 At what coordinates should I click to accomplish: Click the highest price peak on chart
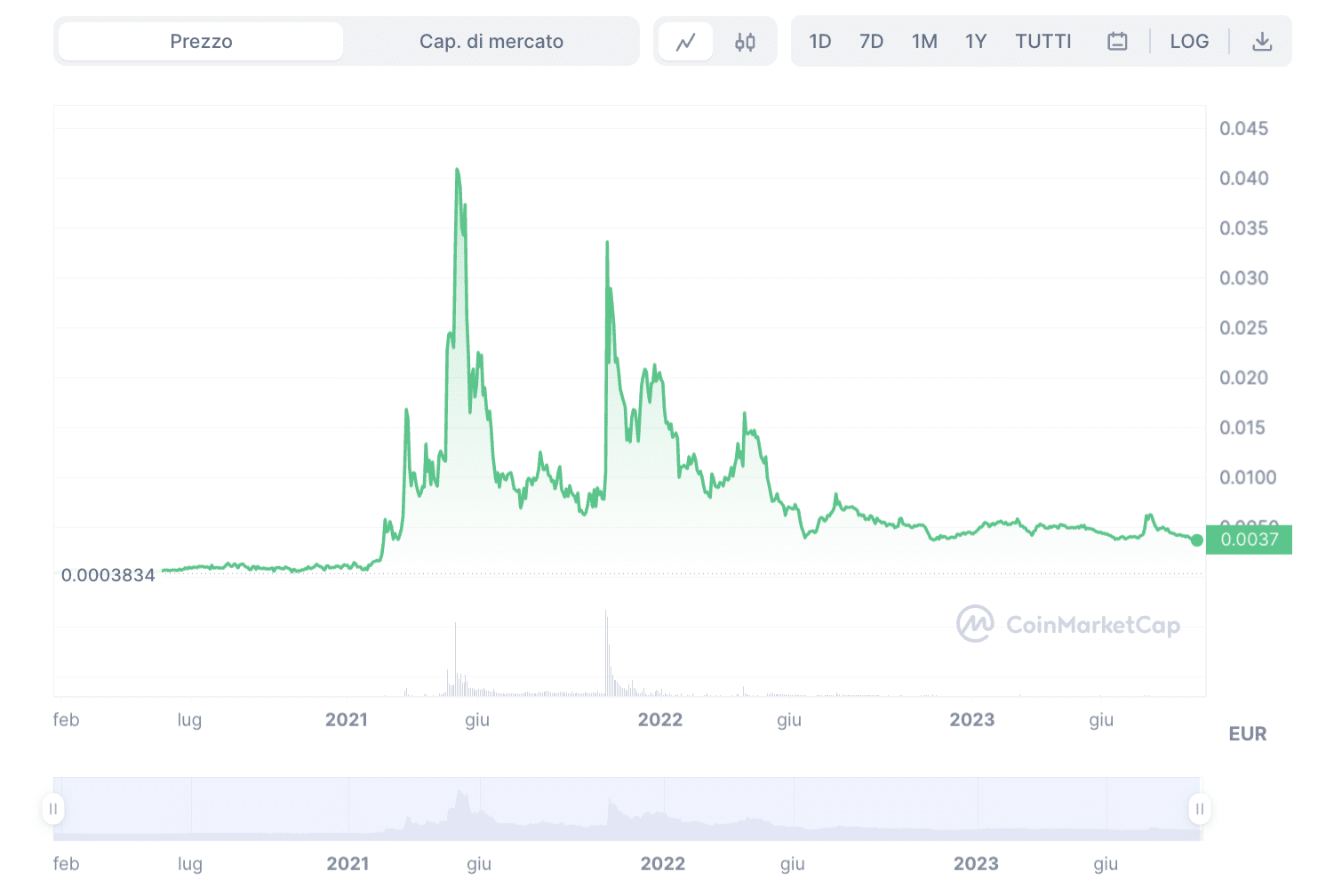click(457, 170)
